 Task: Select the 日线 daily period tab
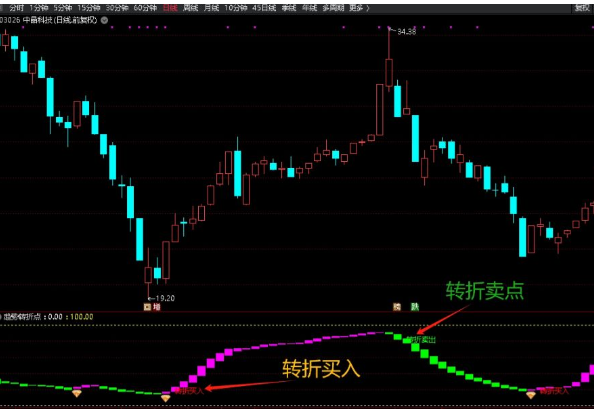[x=170, y=8]
